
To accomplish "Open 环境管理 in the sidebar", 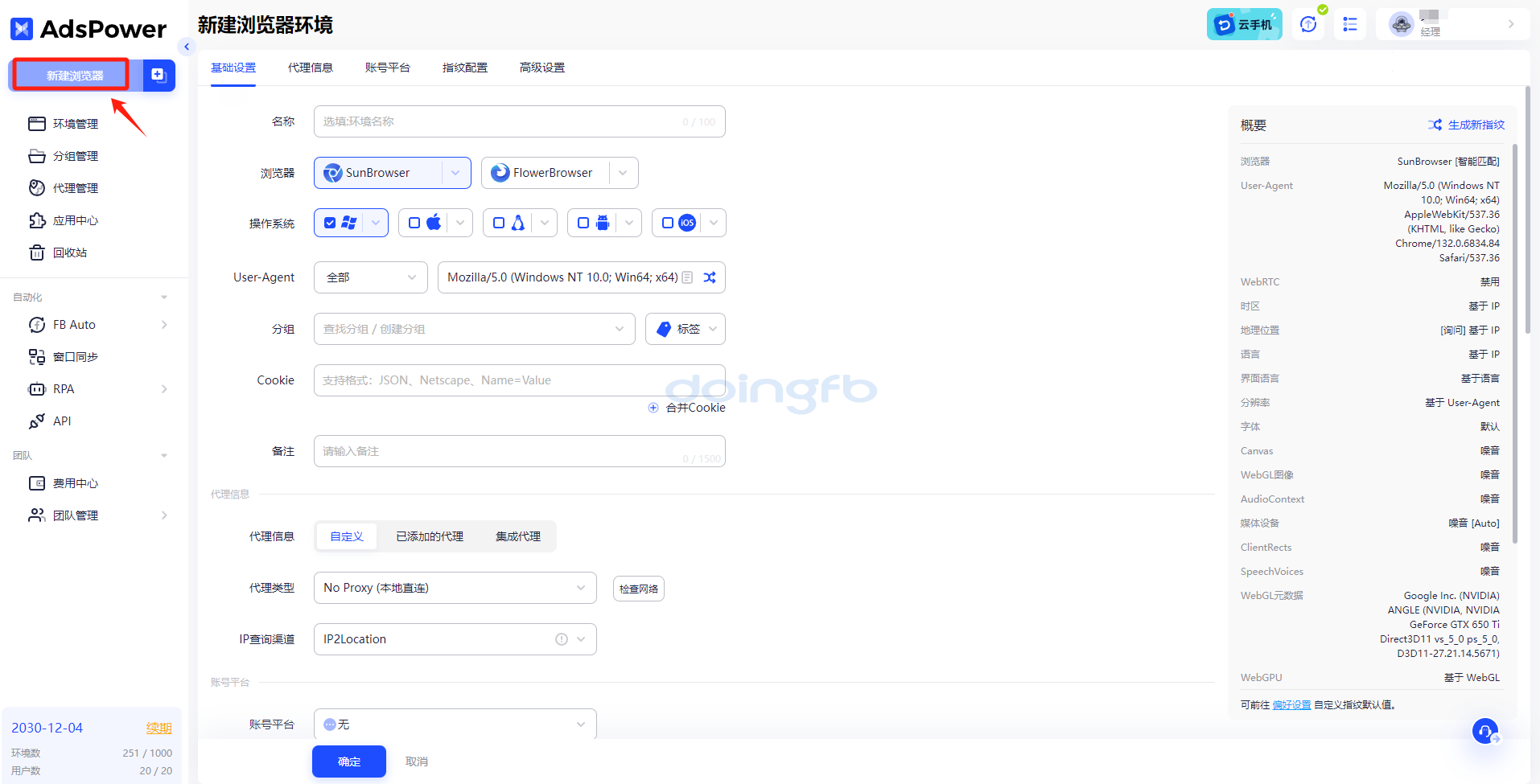I will 75,124.
